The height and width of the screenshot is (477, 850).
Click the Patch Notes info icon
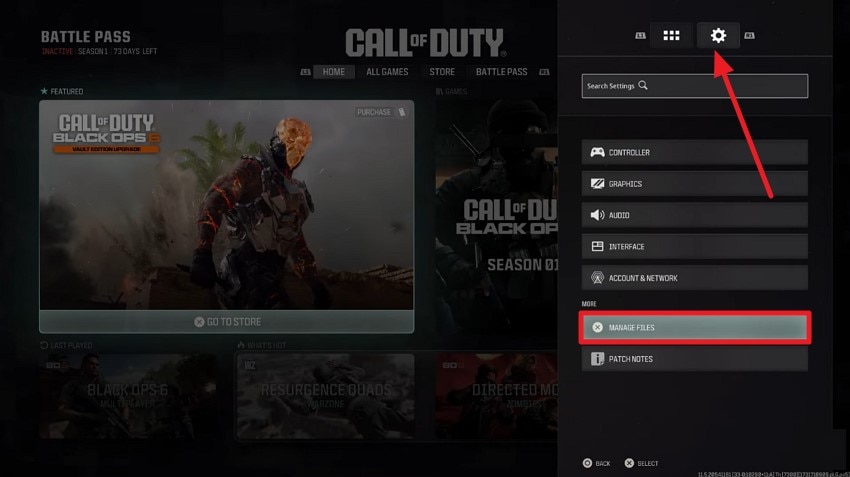(x=597, y=359)
